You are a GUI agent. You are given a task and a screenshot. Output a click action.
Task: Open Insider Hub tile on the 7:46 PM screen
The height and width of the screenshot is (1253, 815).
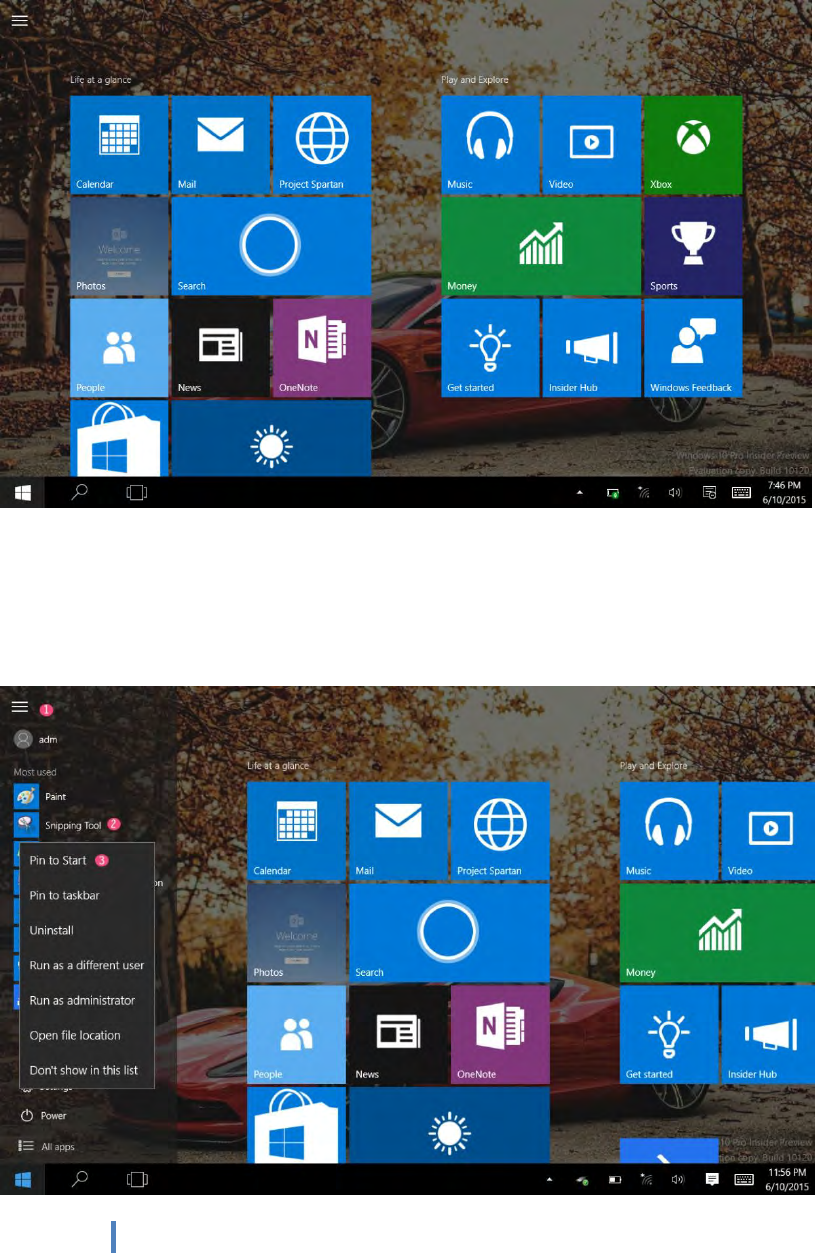pos(592,347)
